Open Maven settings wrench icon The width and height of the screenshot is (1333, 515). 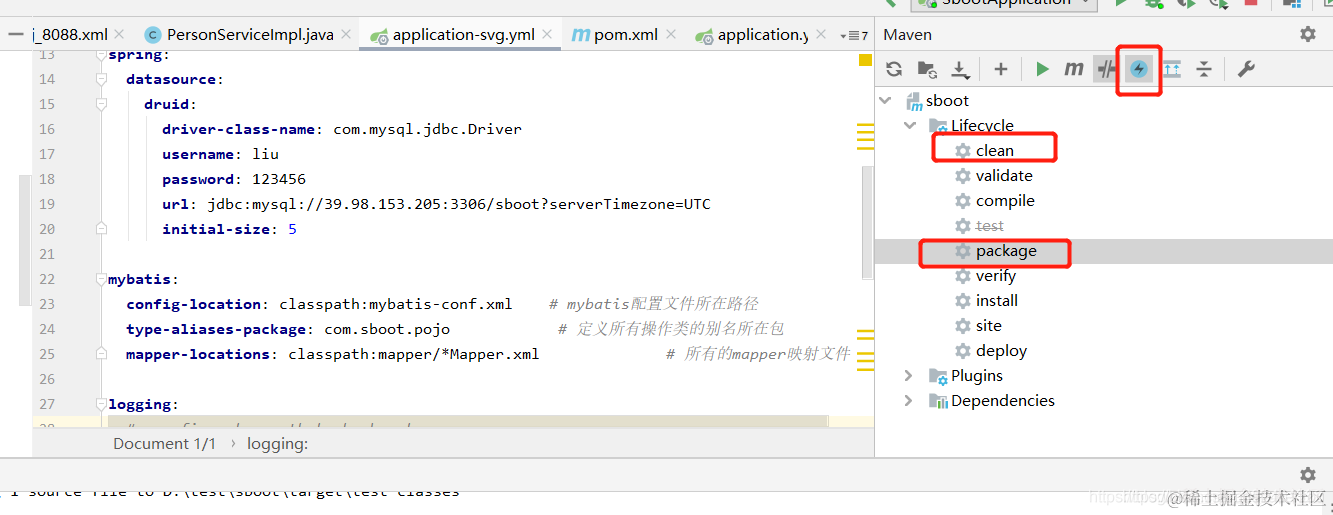pos(1246,69)
